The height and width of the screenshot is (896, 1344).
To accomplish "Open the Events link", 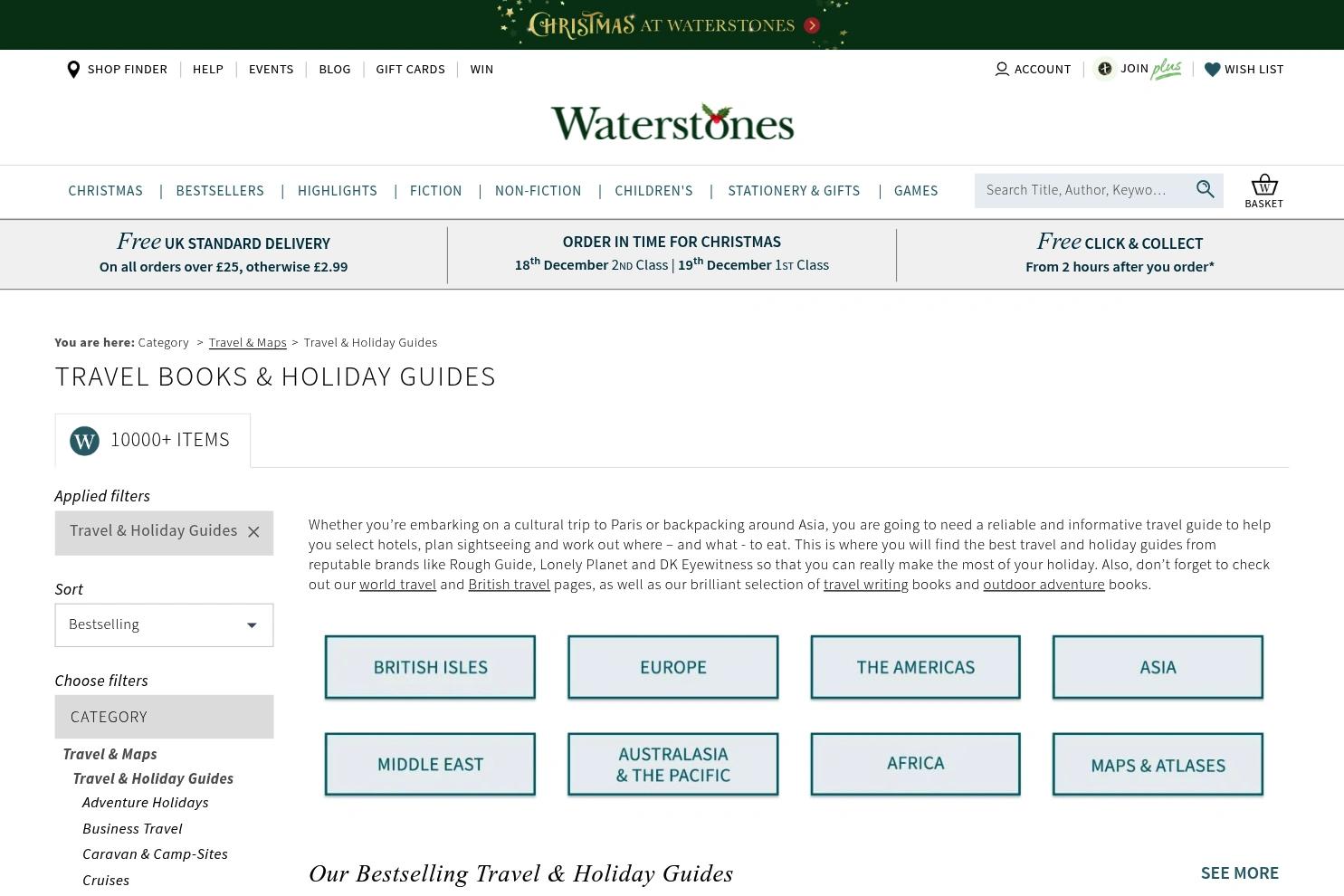I will pos(271,70).
